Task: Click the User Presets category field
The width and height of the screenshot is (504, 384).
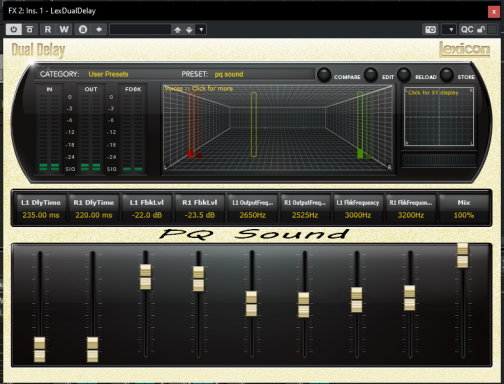Action: tap(108, 74)
